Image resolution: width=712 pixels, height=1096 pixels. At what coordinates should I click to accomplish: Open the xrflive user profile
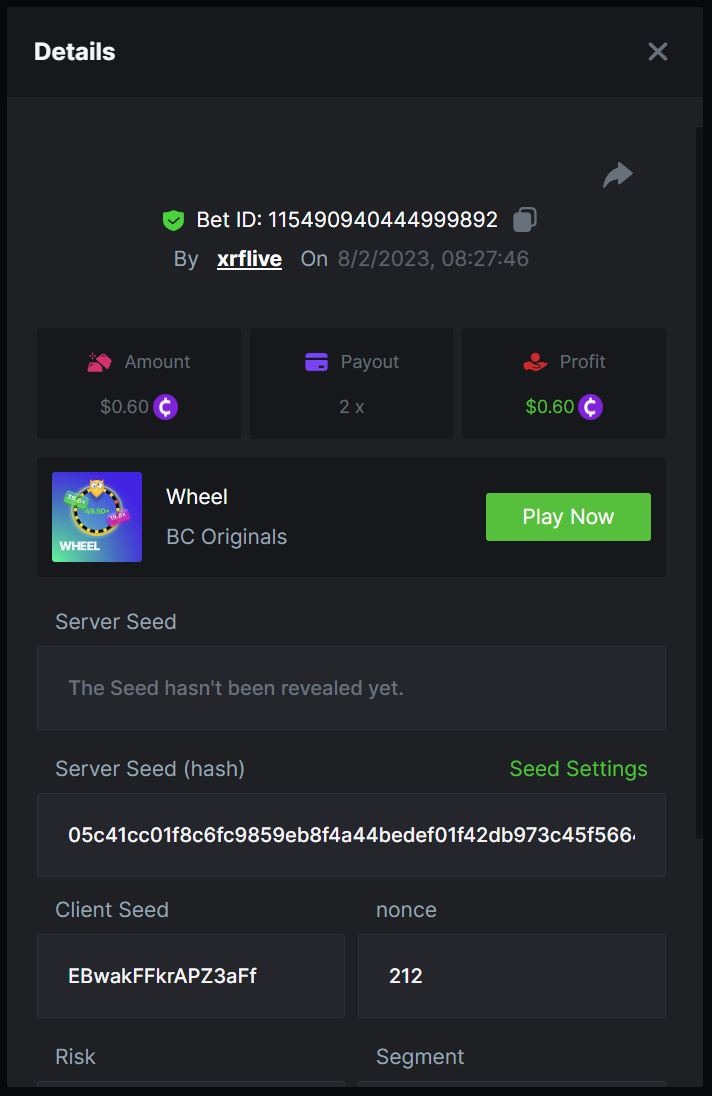click(x=249, y=259)
